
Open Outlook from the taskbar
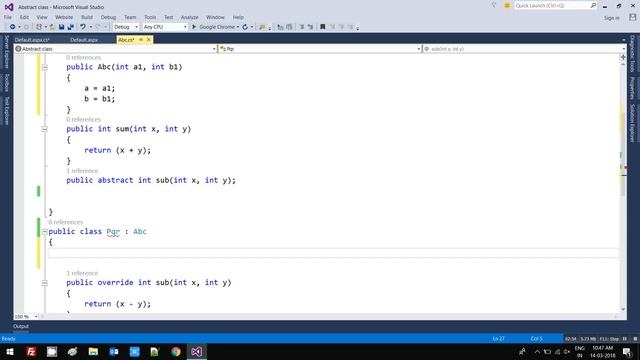(x=114, y=351)
